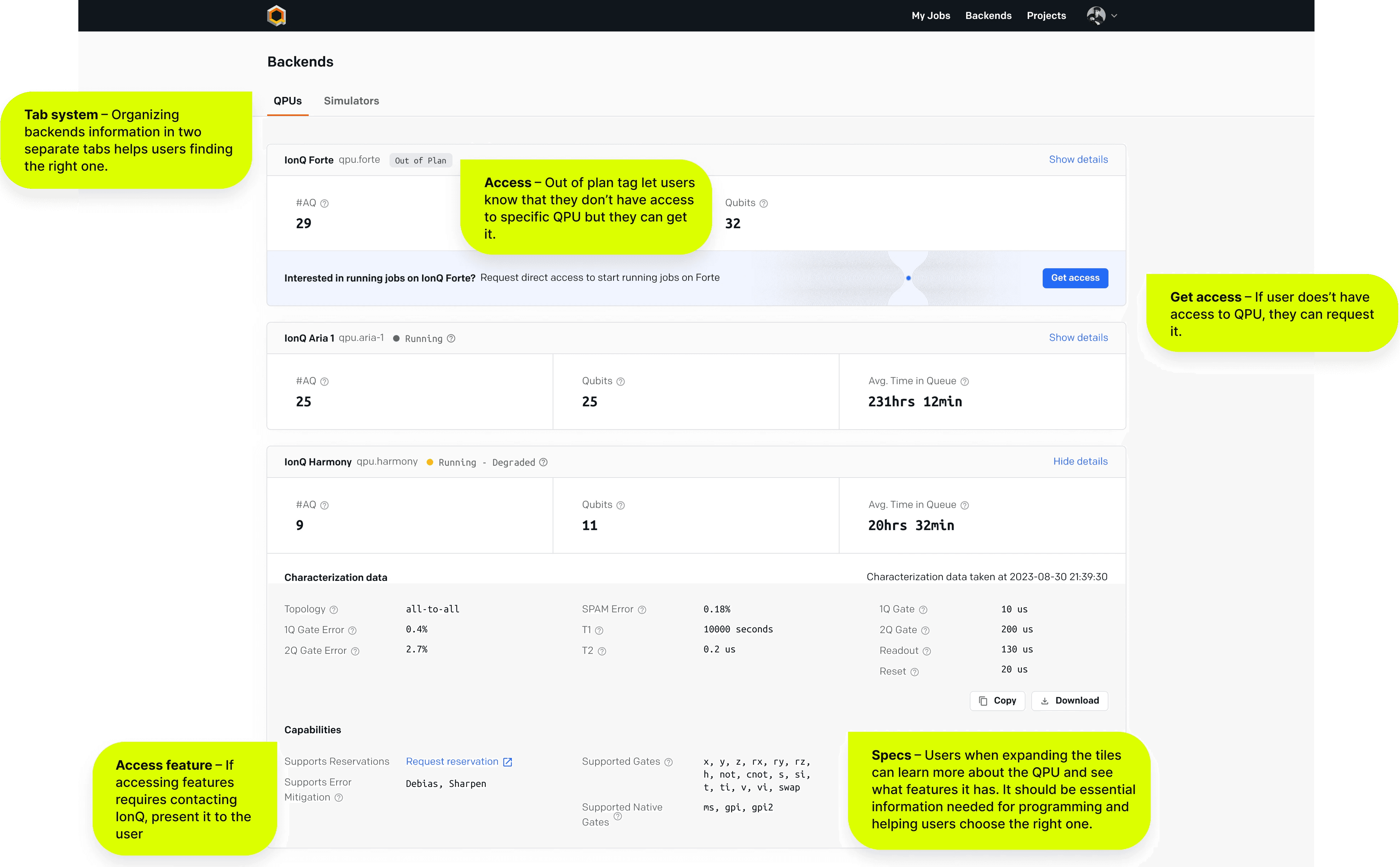Click the help icon next to IonQ Forte #AQ
The height and width of the screenshot is (867, 1400).
324,204
